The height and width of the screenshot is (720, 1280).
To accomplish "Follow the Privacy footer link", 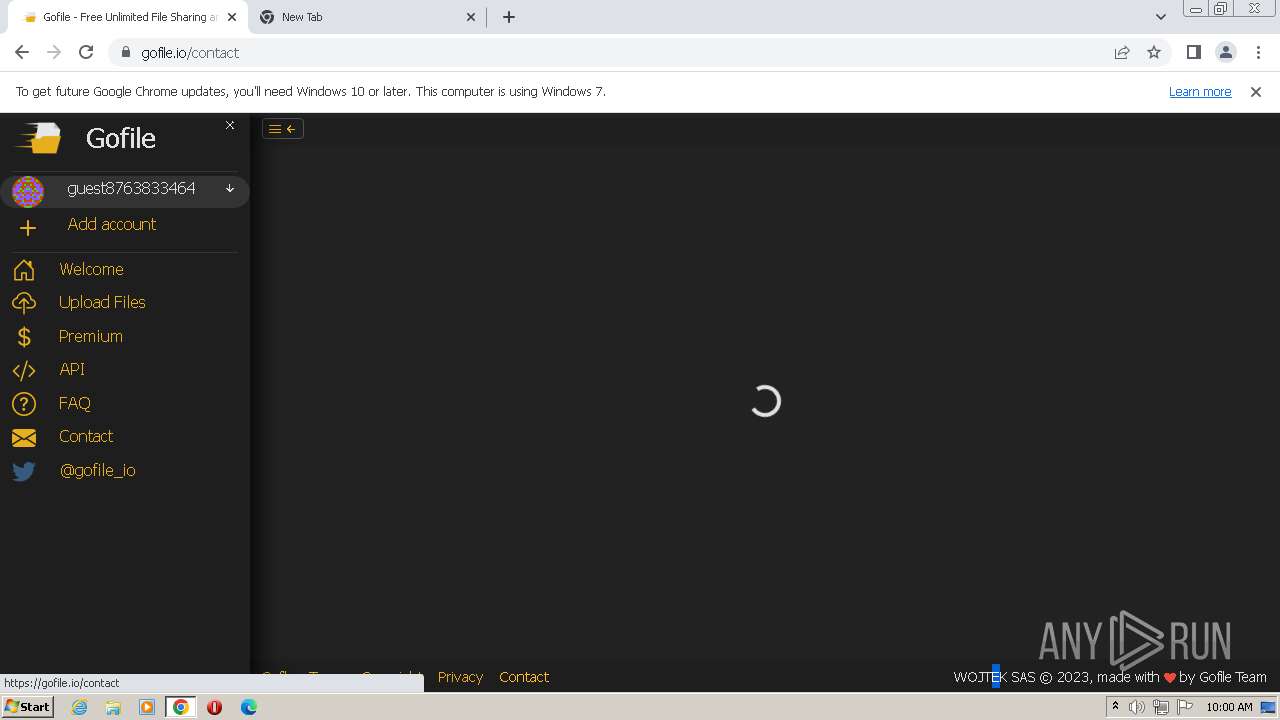I will point(460,677).
